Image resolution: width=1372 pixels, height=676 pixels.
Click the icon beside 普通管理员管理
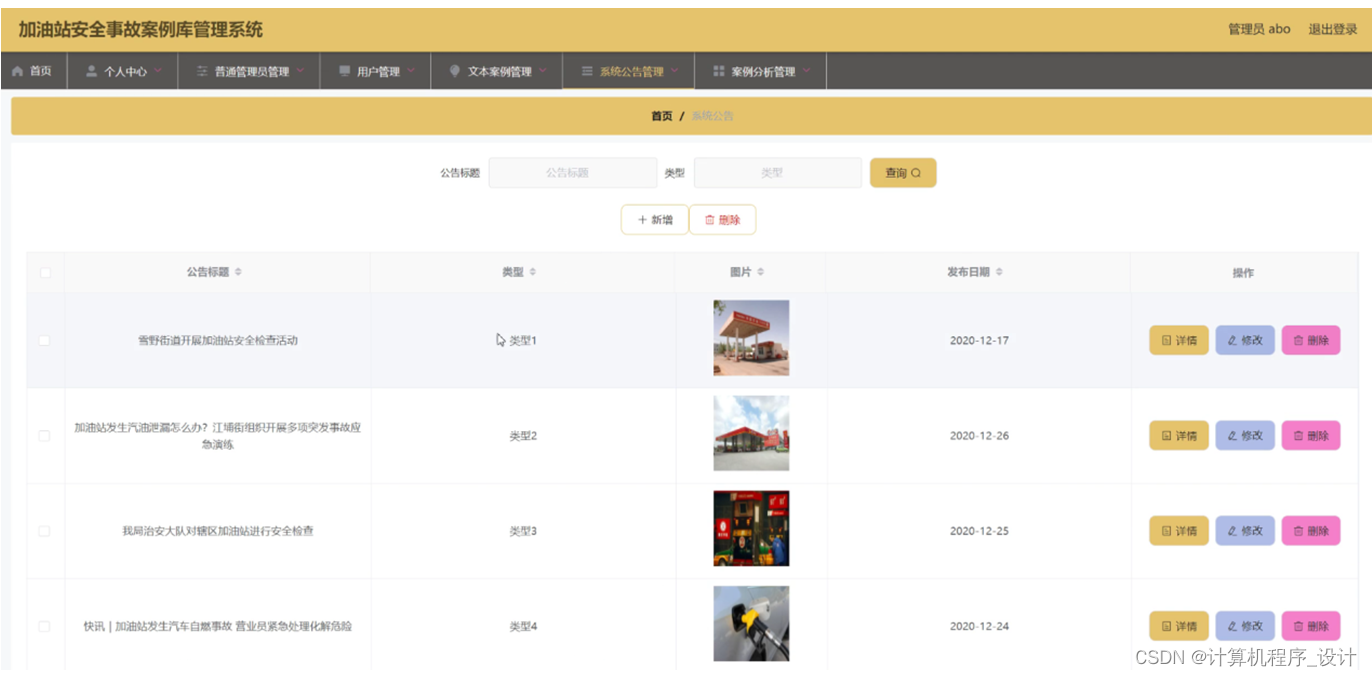tap(202, 71)
